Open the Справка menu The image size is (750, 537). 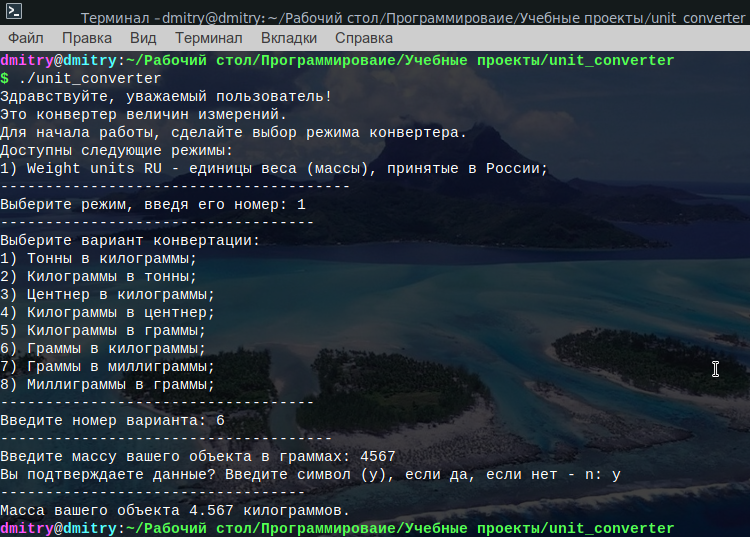[x=364, y=38]
